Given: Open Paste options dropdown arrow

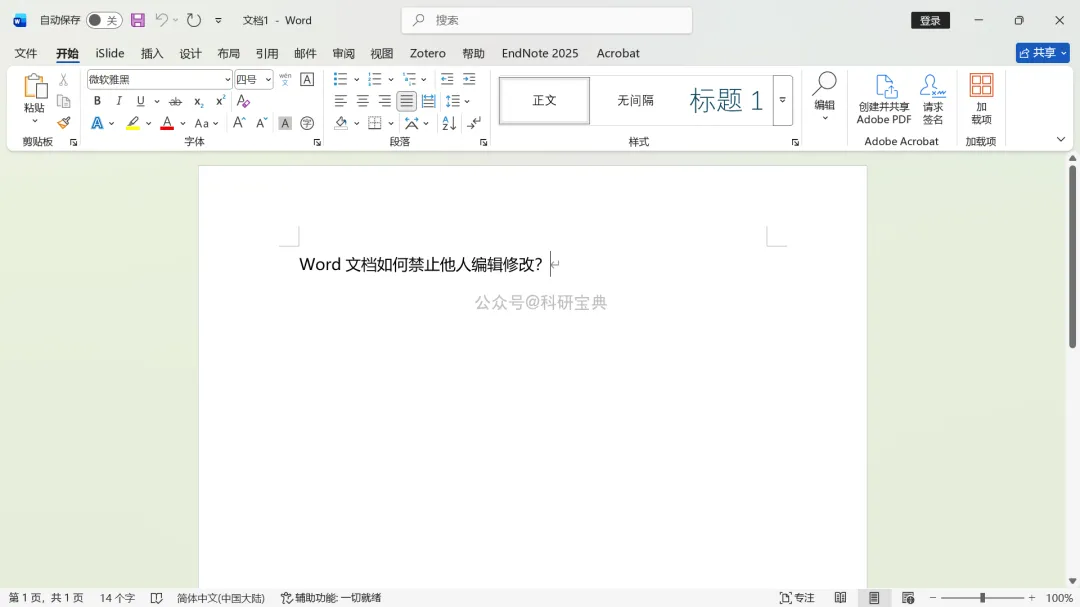Looking at the screenshot, I should [x=34, y=121].
